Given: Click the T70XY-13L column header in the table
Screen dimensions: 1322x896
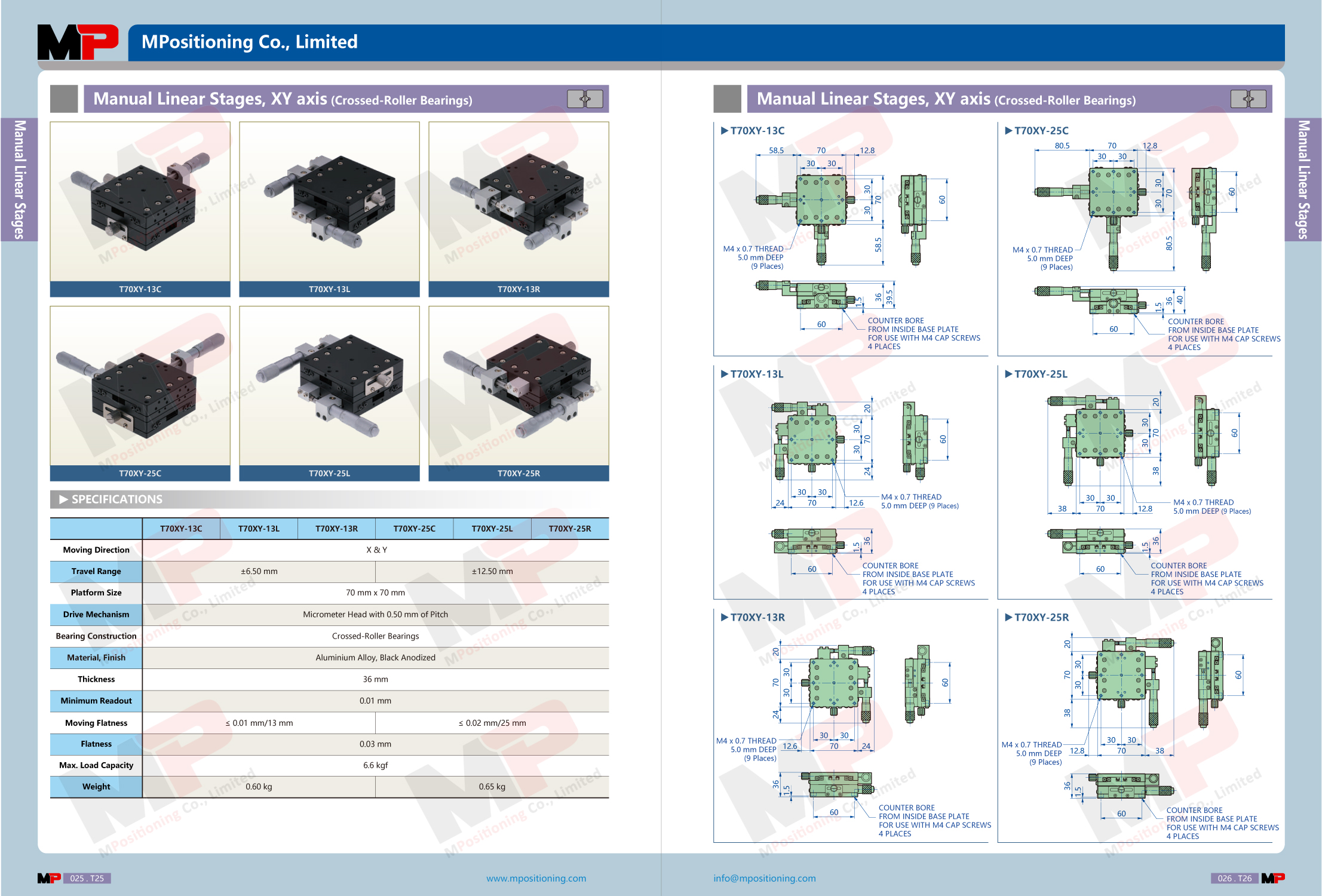Looking at the screenshot, I should [259, 529].
